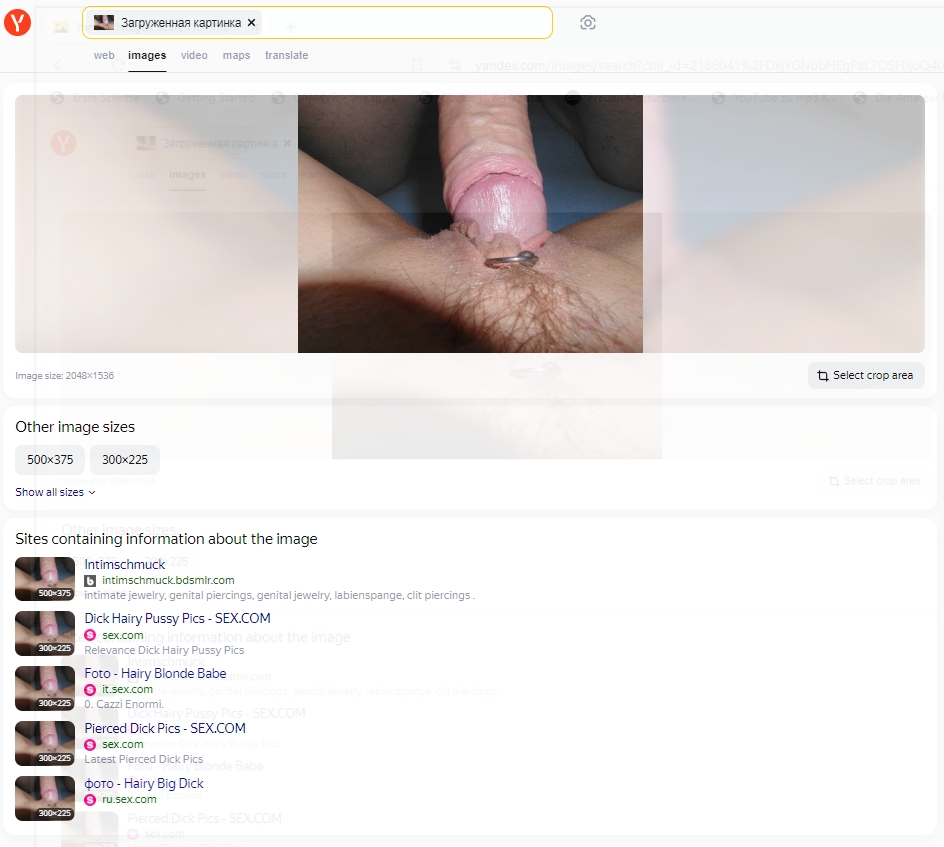Click the bdsmlr.com site favicon
The width and height of the screenshot is (944, 847).
tap(90, 580)
